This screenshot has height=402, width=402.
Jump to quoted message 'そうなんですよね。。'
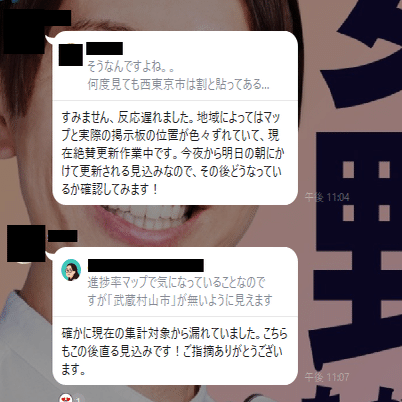pos(131,67)
